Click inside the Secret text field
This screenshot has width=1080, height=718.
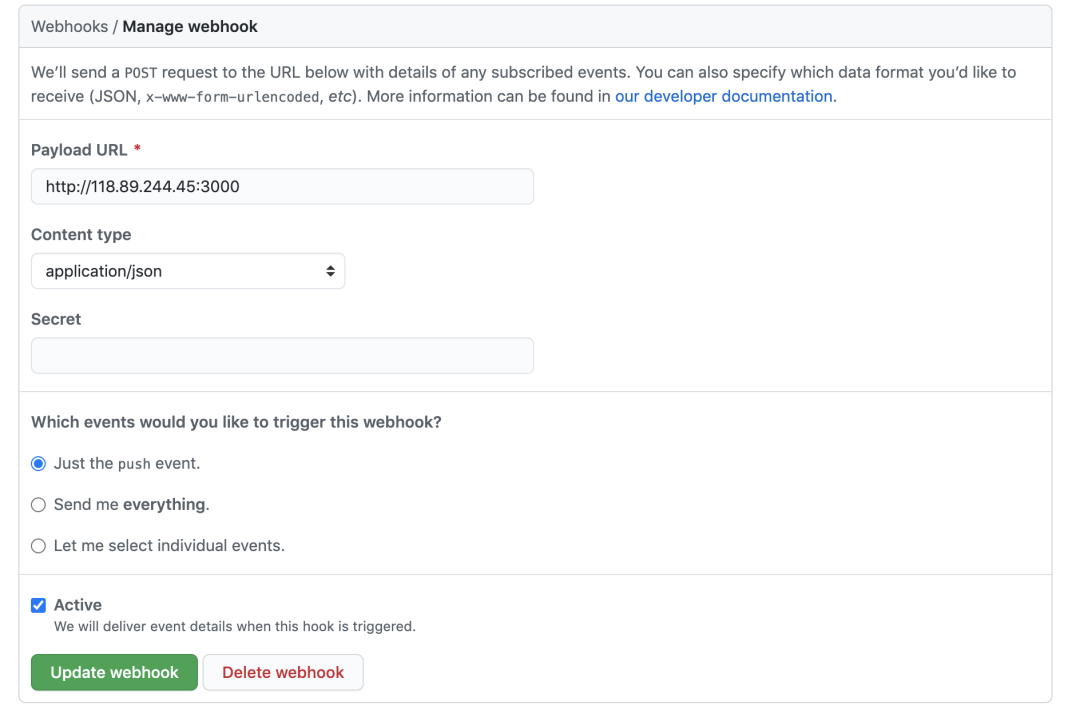click(x=282, y=356)
